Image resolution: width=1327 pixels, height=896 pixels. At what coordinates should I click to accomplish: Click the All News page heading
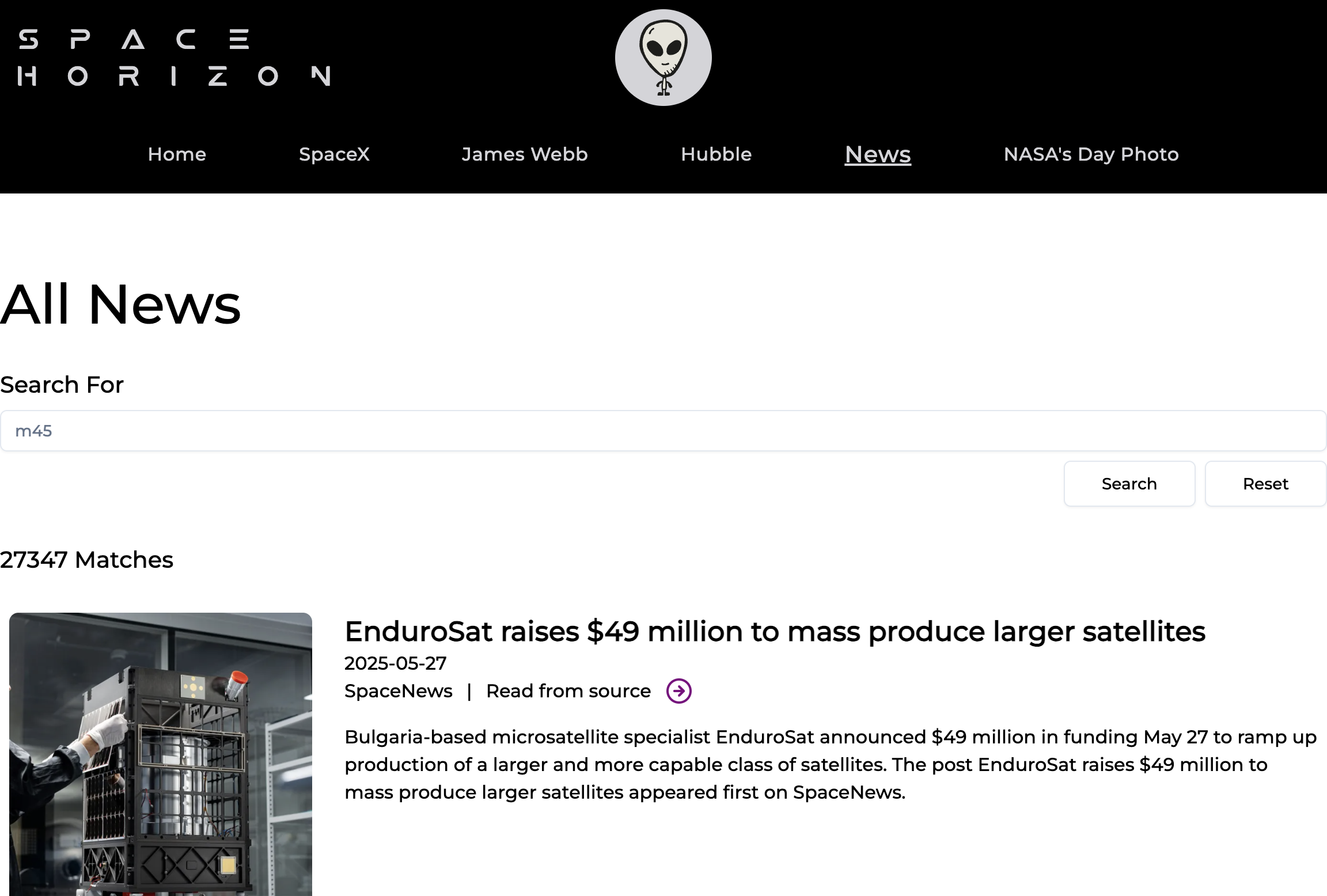click(x=120, y=304)
